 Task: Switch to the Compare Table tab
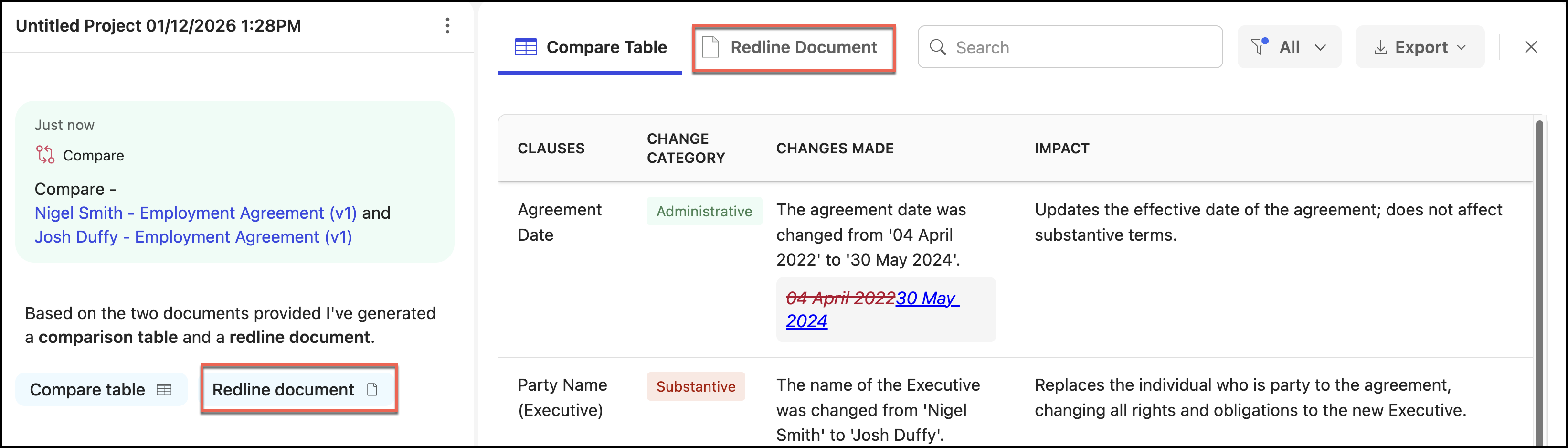click(591, 47)
